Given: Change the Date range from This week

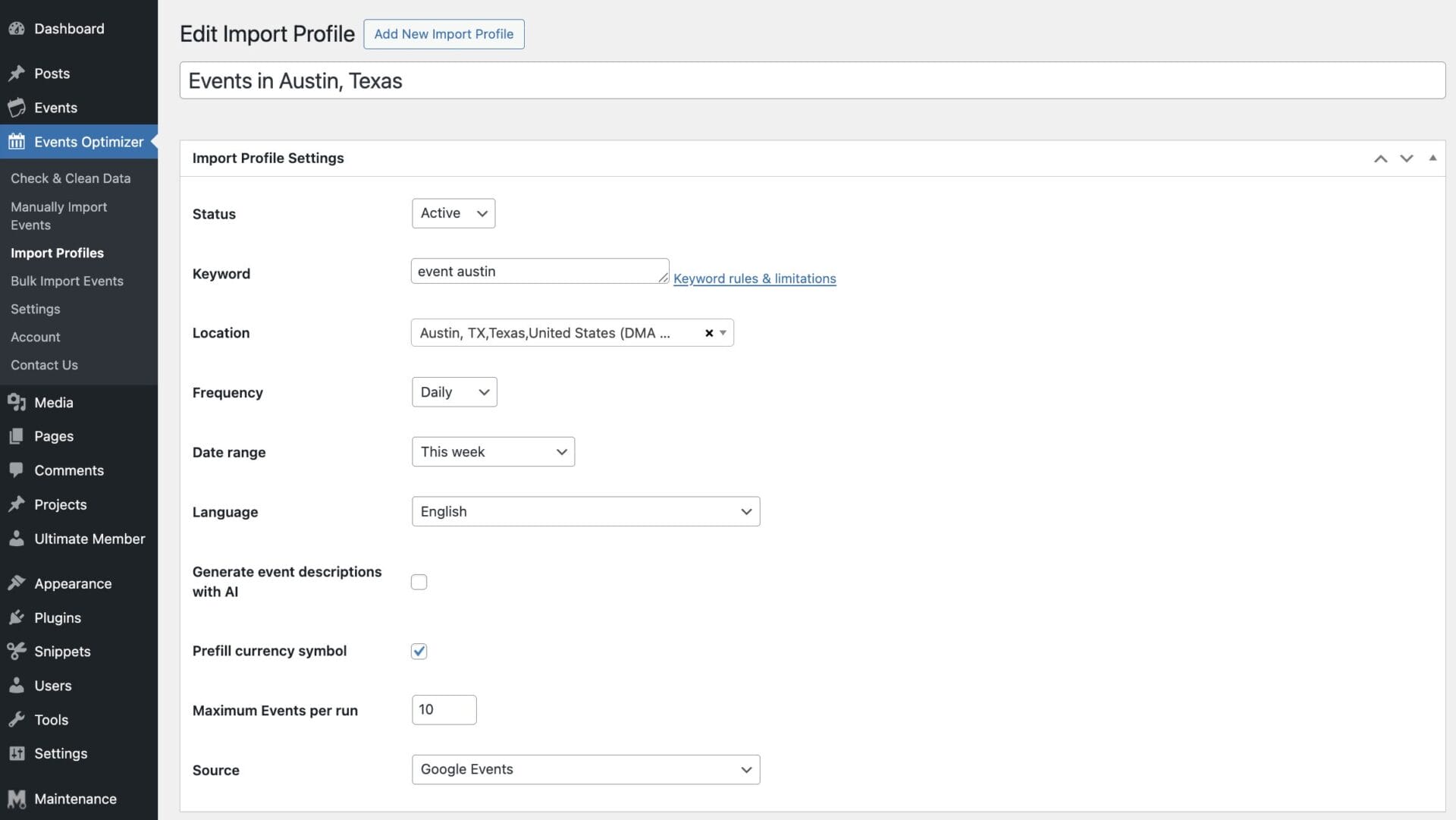Looking at the screenshot, I should point(493,451).
